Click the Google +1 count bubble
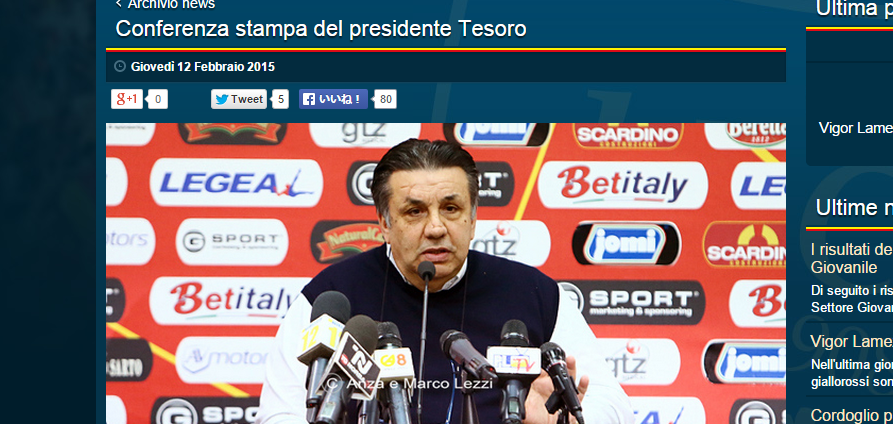The image size is (893, 424). [158, 100]
